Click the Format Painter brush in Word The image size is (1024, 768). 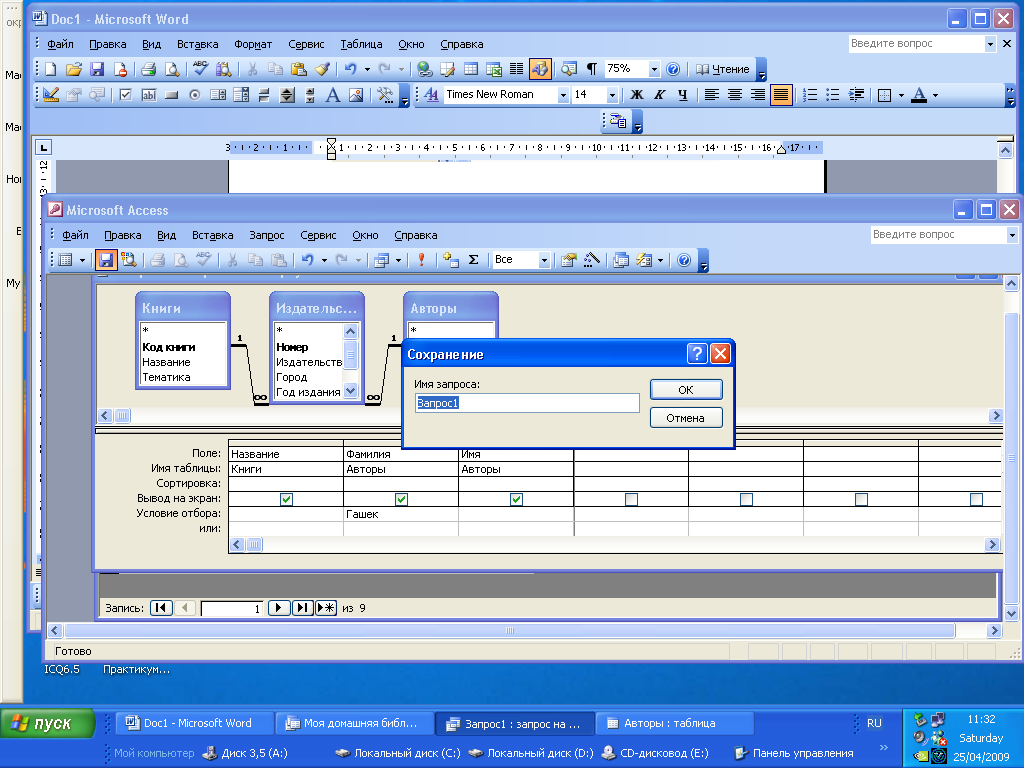click(x=321, y=69)
